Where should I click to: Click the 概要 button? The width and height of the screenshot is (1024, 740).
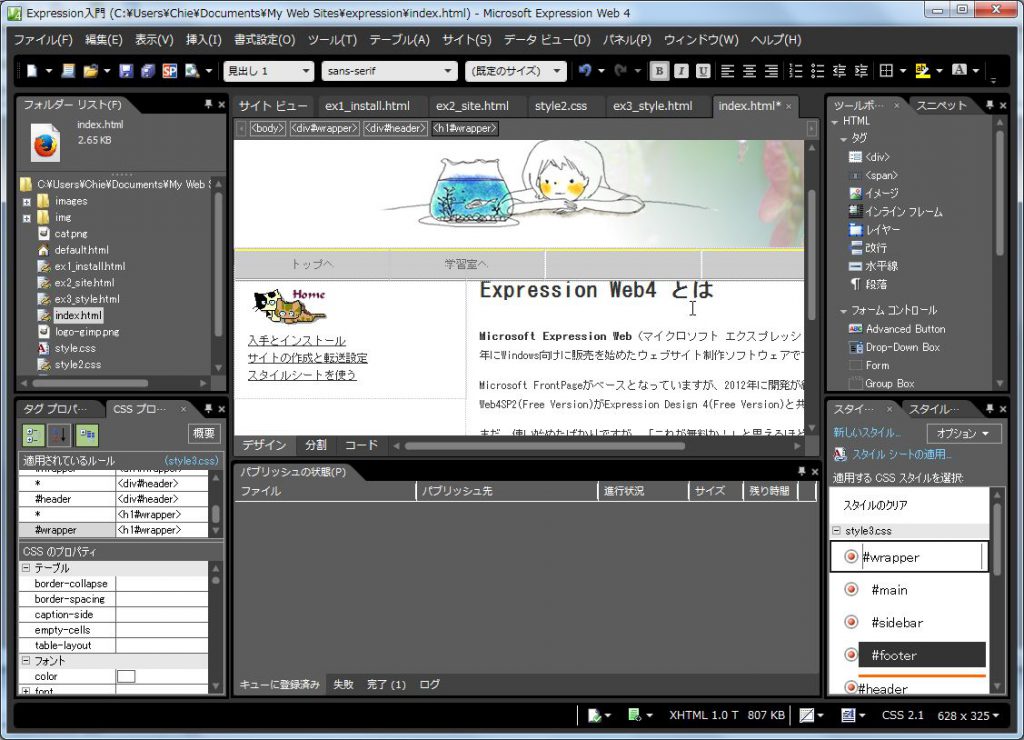click(x=204, y=434)
